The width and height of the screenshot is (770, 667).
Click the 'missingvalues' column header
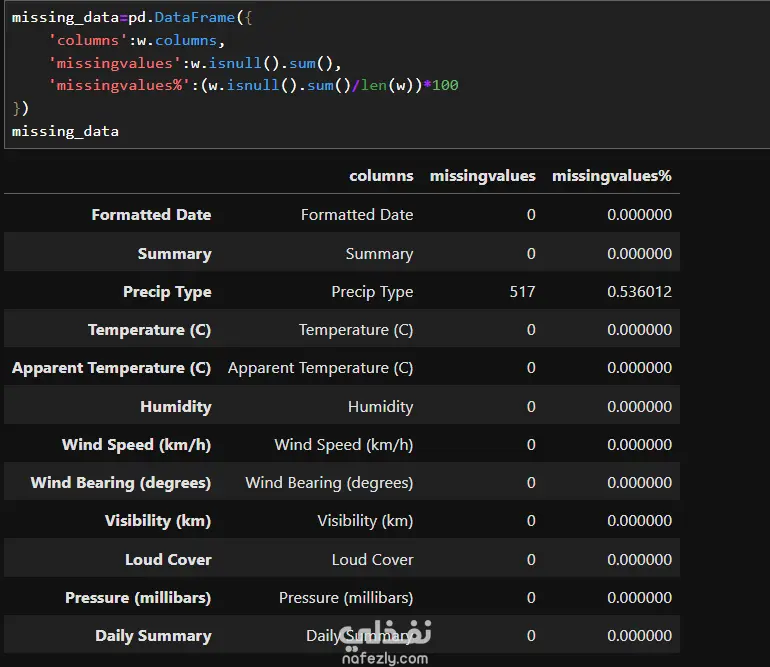pyautogui.click(x=483, y=176)
